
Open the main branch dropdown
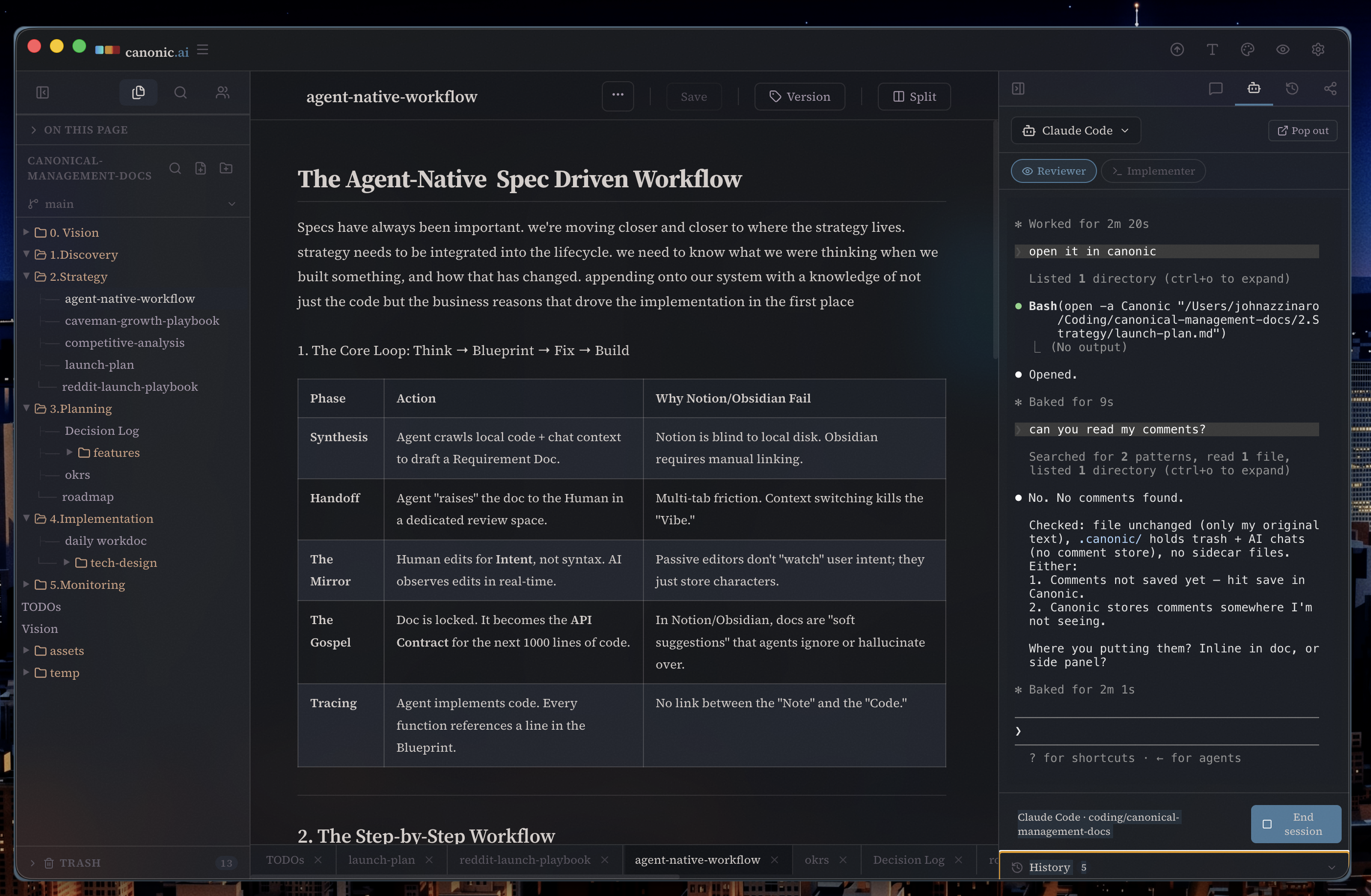[132, 204]
